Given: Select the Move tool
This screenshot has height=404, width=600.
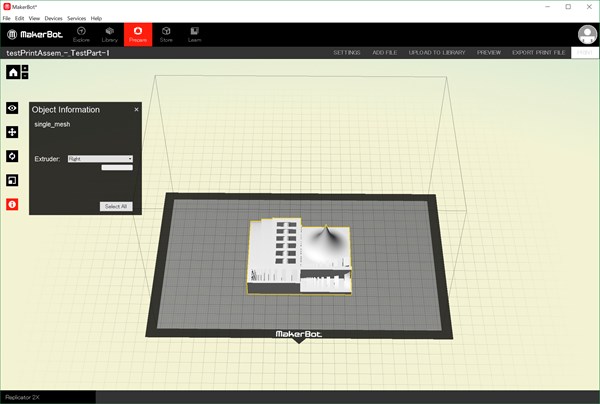Looking at the screenshot, I should point(12,132).
